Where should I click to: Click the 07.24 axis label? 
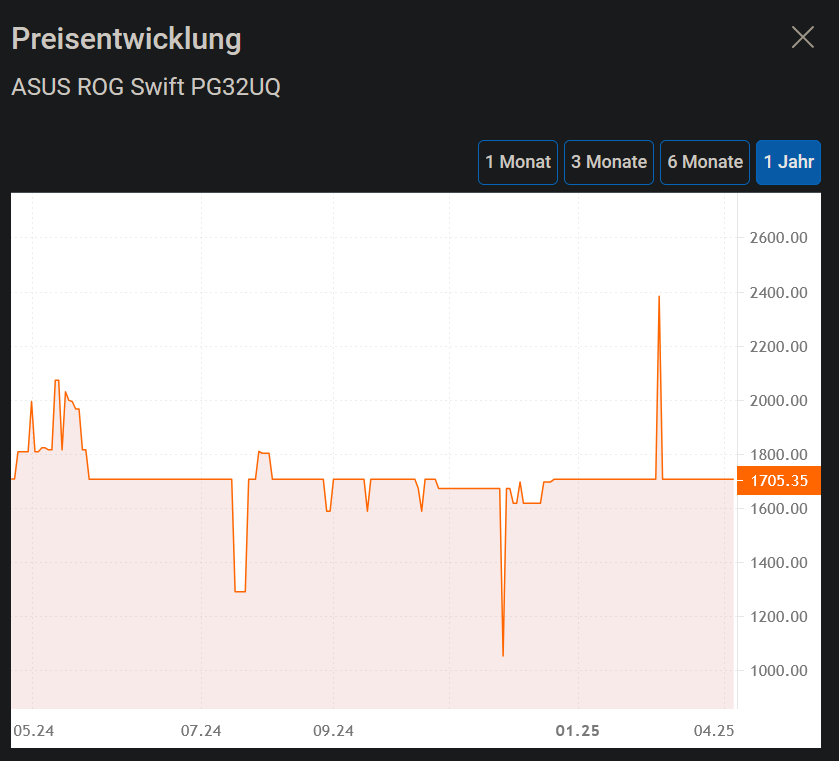200,731
